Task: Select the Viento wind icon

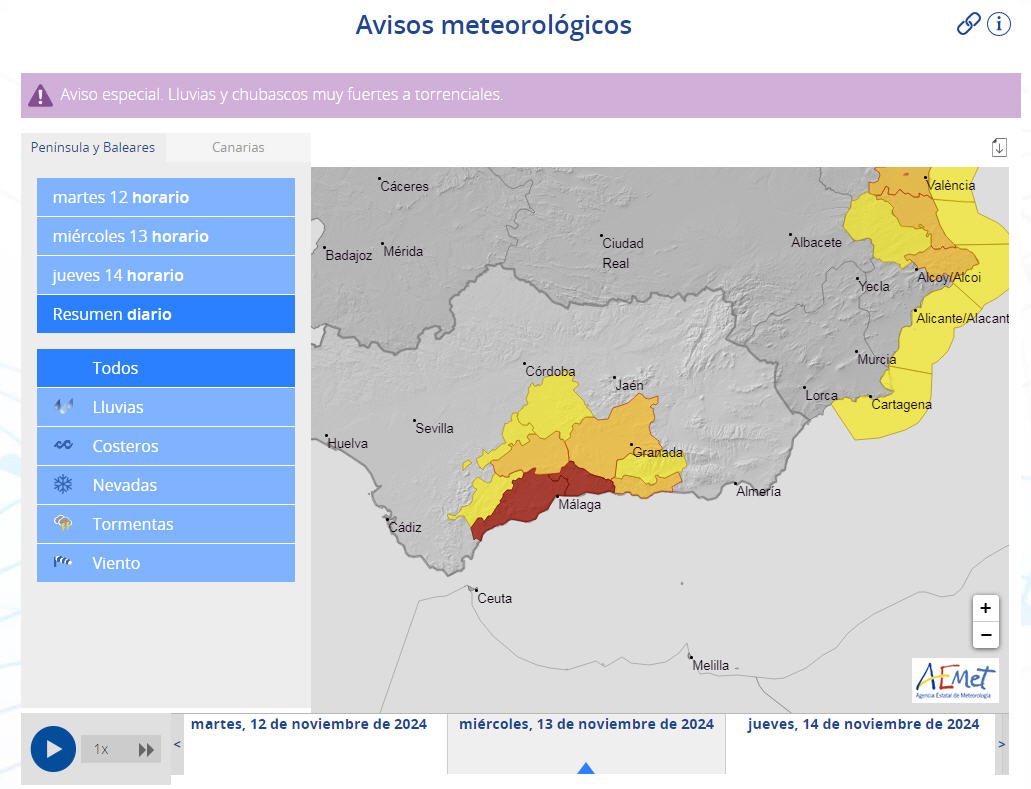Action: [x=62, y=563]
